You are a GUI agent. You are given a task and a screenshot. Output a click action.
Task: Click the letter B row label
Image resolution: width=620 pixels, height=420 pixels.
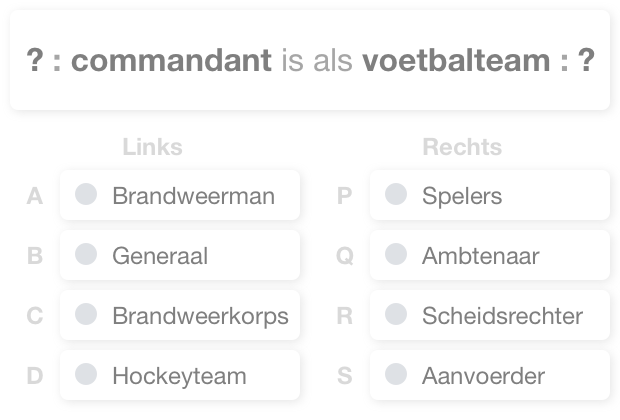[x=35, y=256]
